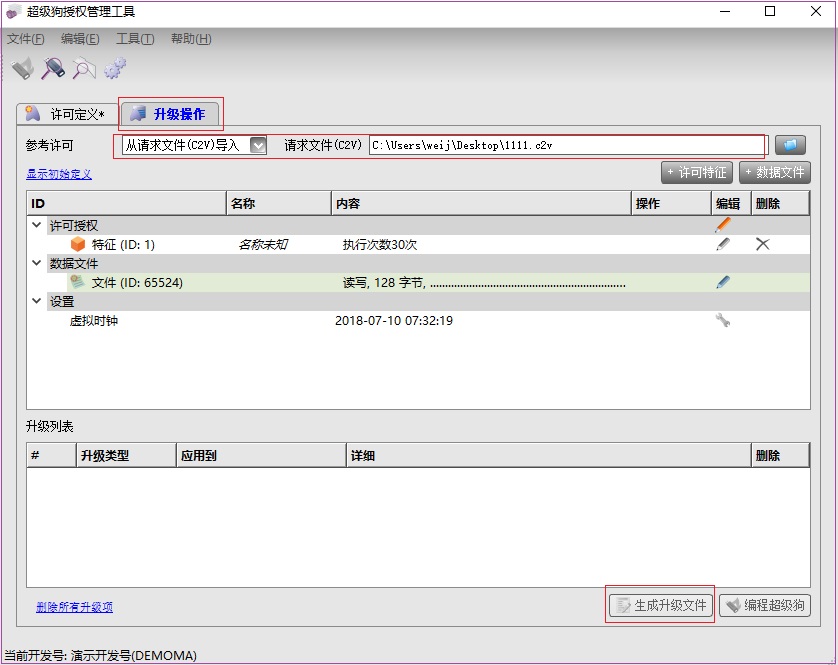The height and width of the screenshot is (665, 838).
Task: Click the USB dongle toolbar icon
Action: (23, 68)
